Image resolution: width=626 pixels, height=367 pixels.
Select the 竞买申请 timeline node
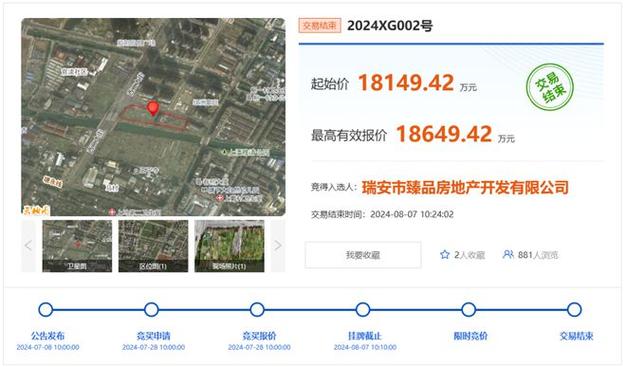[x=151, y=309]
